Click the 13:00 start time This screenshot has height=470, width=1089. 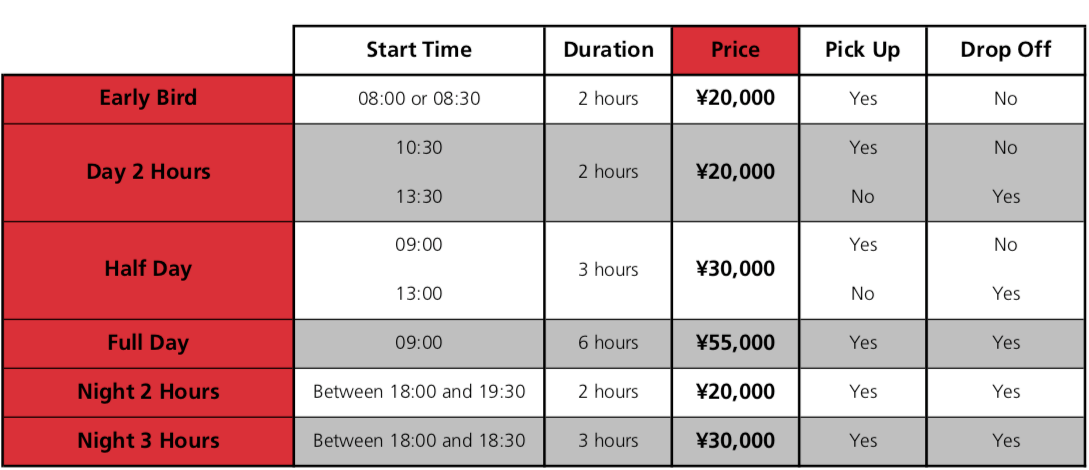(x=419, y=294)
